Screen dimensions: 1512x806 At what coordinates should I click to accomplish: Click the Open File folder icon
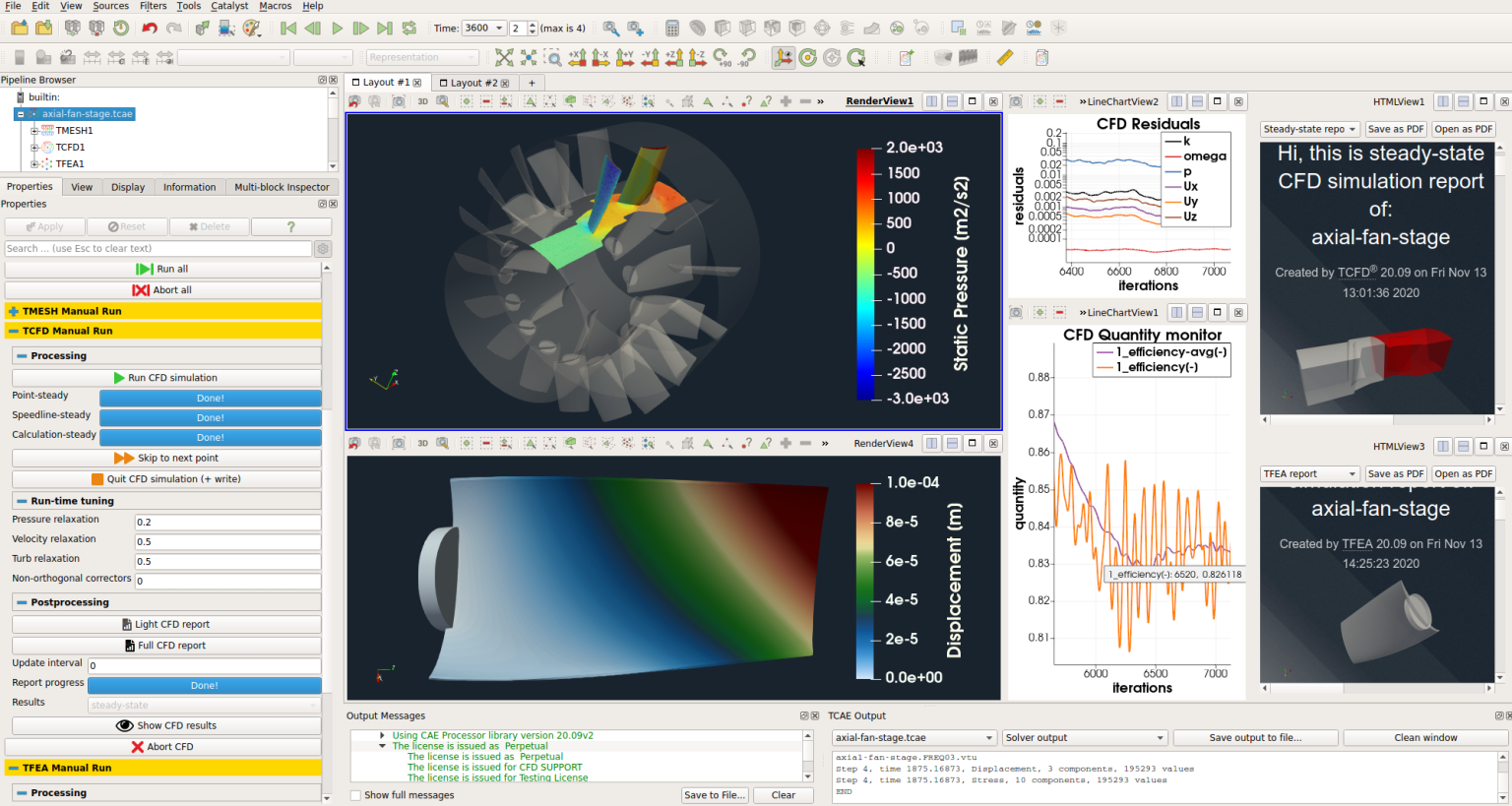coord(18,28)
